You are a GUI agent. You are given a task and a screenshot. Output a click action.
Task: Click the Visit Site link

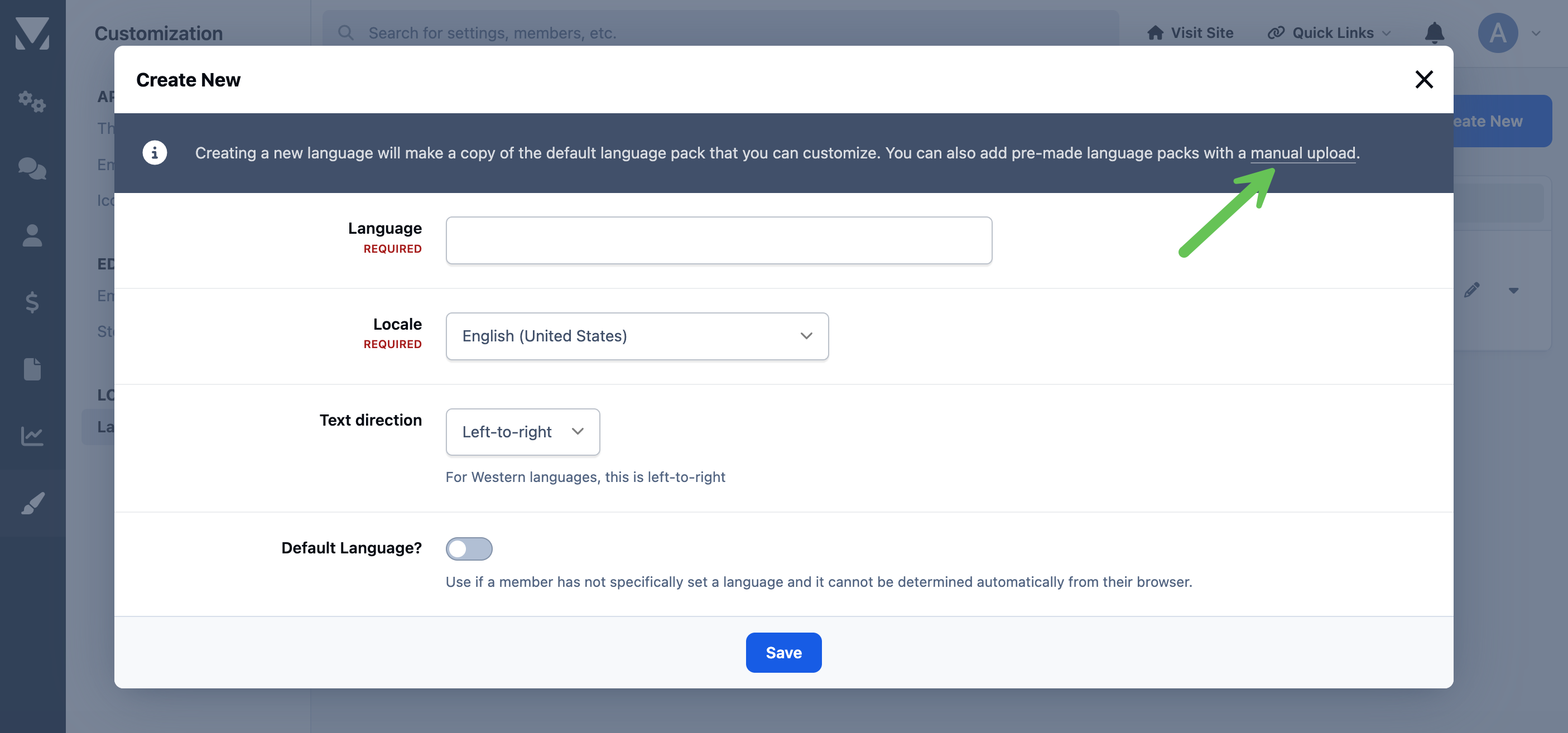1190,33
